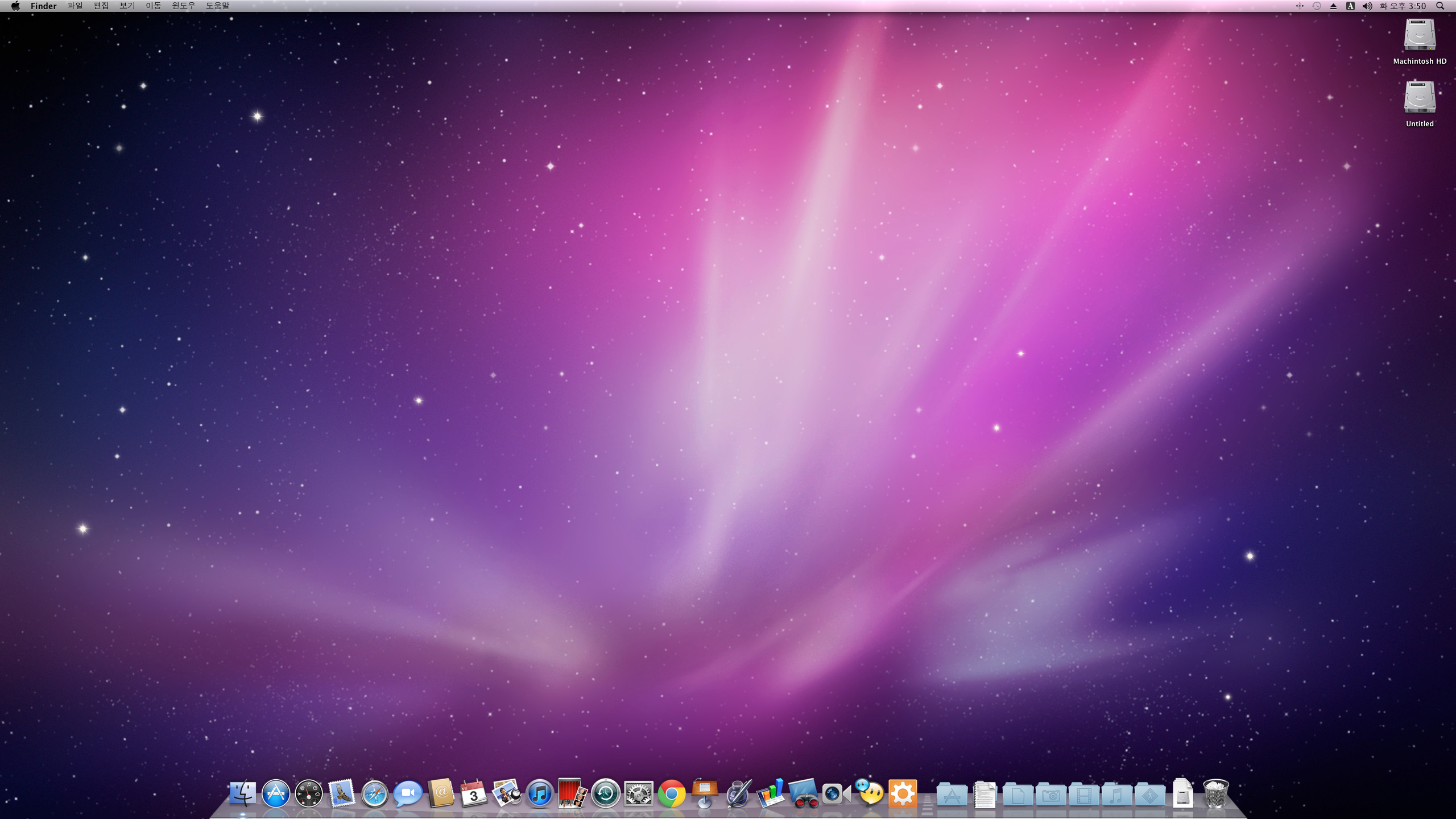Open the Applications folder stack
1456x819 pixels.
tap(952, 793)
